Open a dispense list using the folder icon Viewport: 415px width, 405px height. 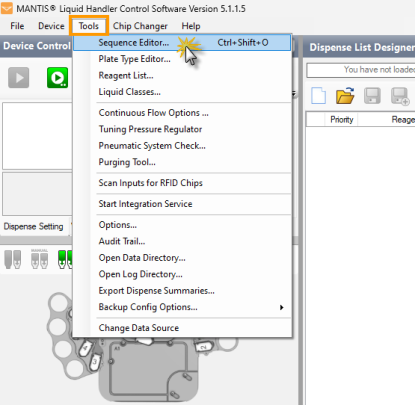click(x=345, y=96)
